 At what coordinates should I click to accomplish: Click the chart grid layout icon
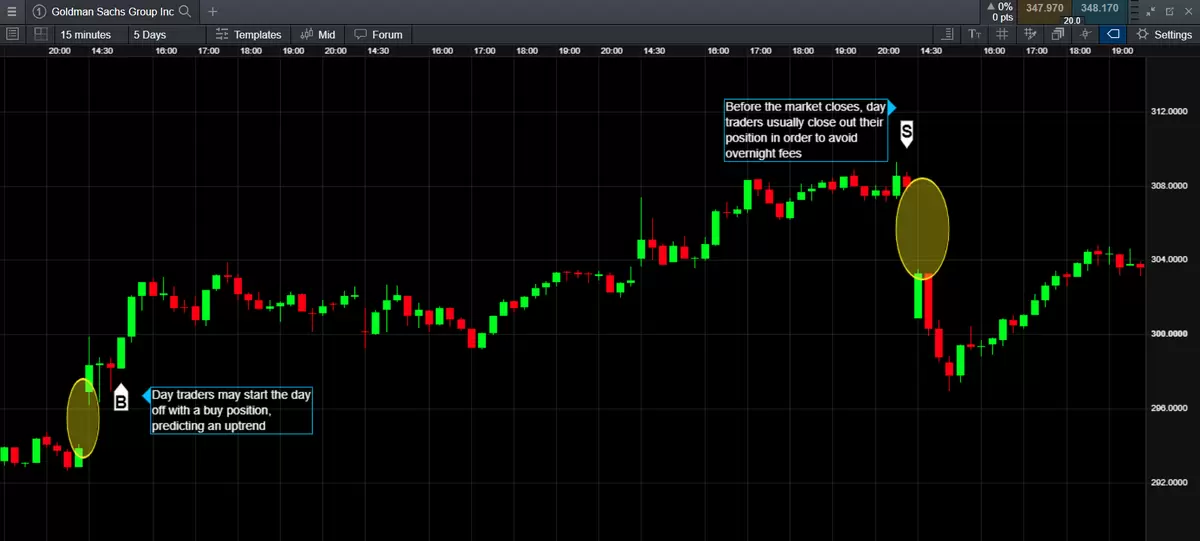(x=40, y=34)
